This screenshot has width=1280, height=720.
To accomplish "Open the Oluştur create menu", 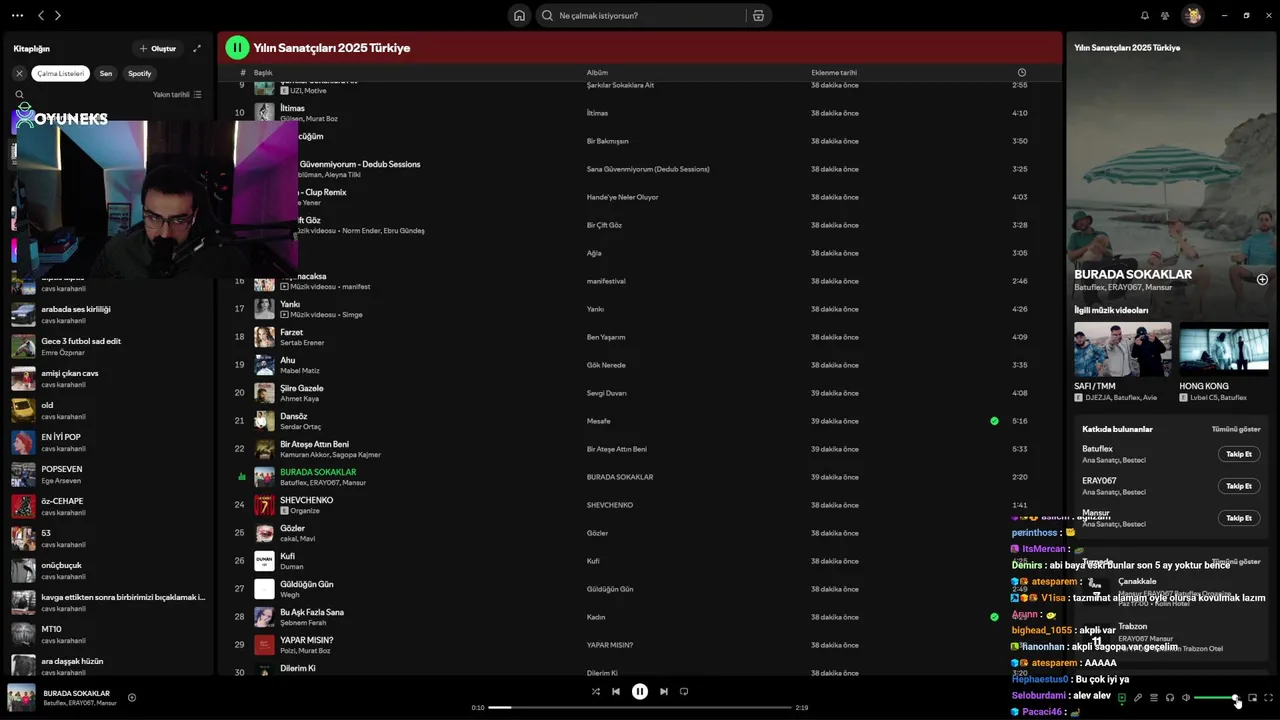I will pyautogui.click(x=158, y=48).
